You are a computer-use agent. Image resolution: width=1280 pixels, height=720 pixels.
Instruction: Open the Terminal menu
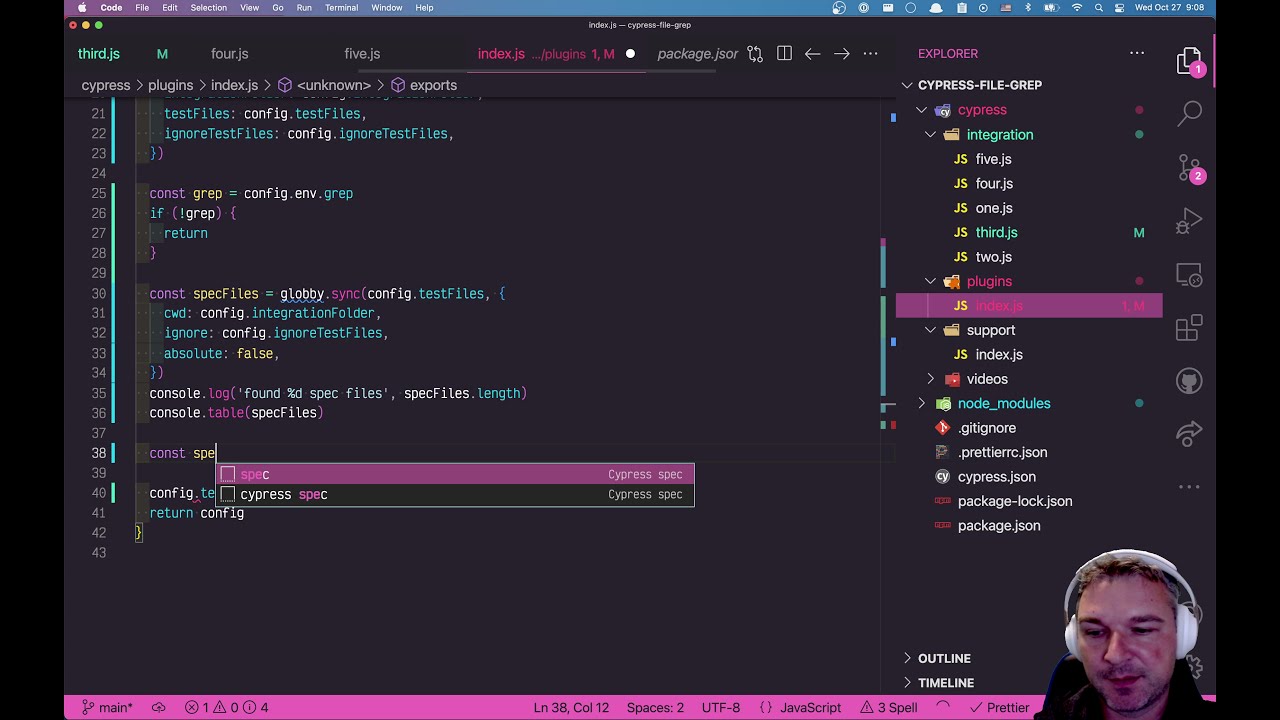tap(341, 8)
